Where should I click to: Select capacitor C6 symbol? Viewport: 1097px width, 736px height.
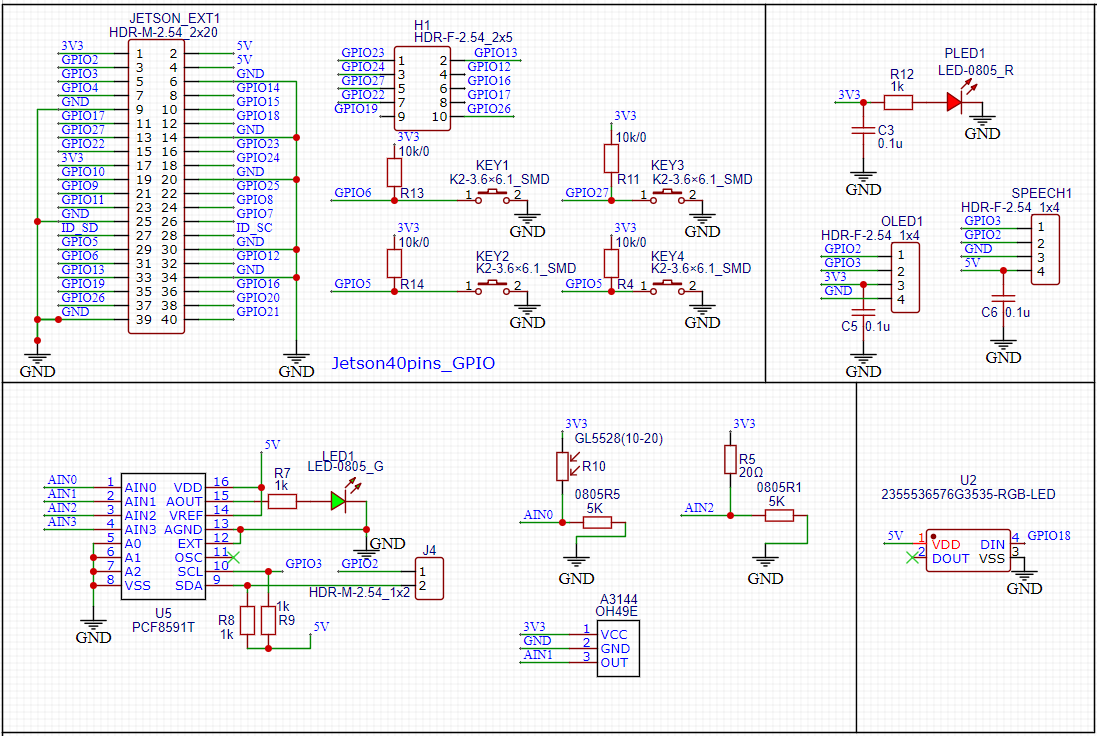[x=1003, y=299]
